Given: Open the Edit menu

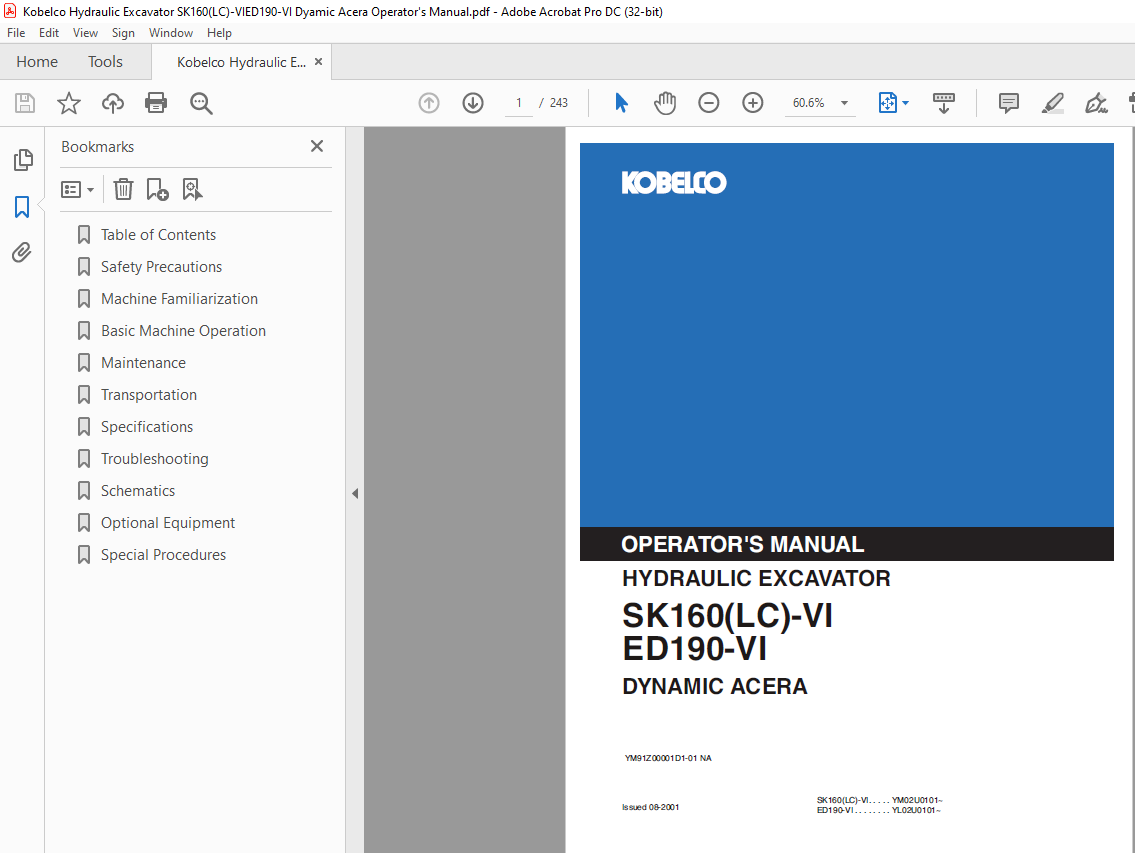Looking at the screenshot, I should pyautogui.click(x=48, y=33).
